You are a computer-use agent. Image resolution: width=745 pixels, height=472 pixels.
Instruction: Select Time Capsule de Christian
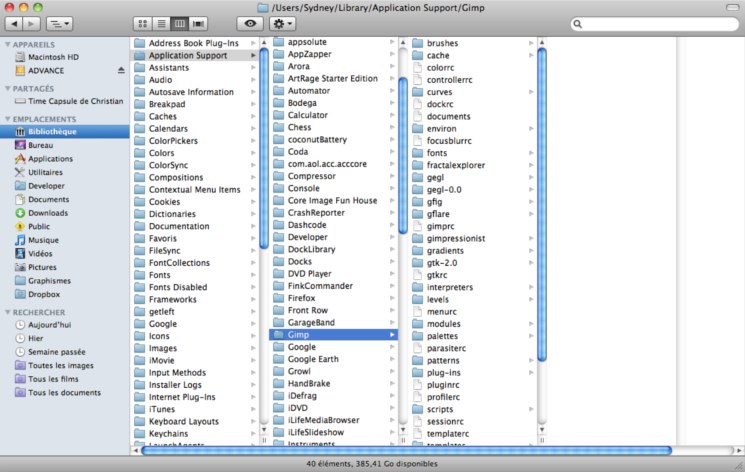pyautogui.click(x=75, y=101)
